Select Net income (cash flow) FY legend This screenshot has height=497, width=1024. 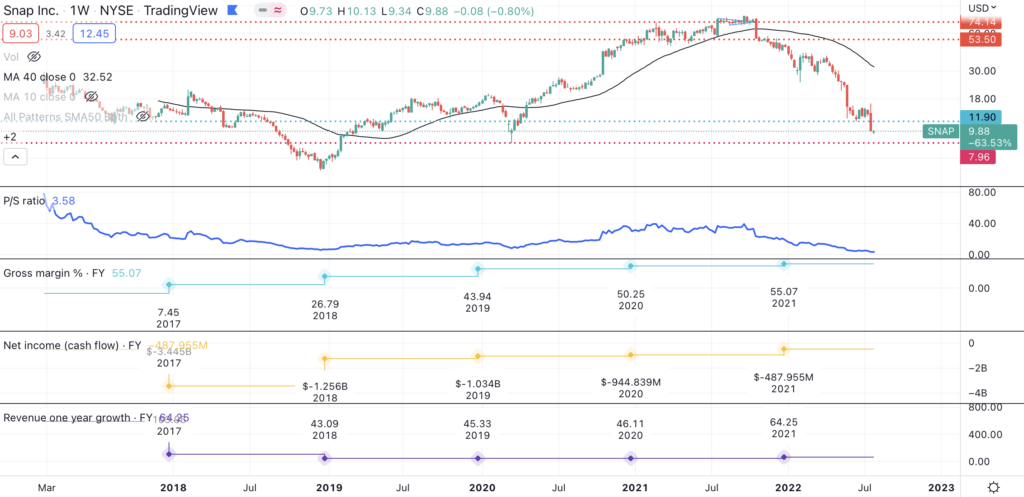pyautogui.click(x=72, y=345)
